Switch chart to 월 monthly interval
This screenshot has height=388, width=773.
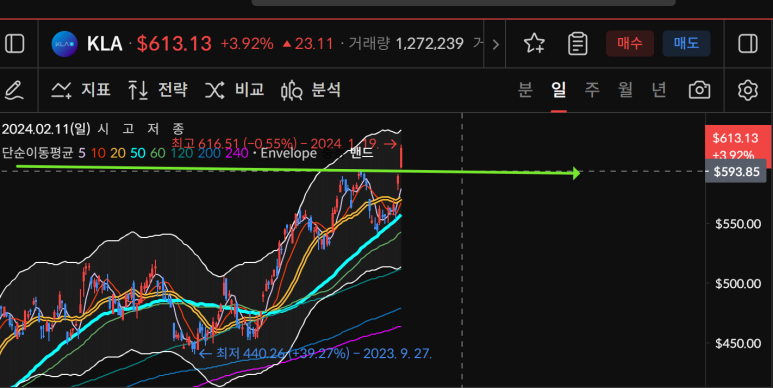pos(625,90)
